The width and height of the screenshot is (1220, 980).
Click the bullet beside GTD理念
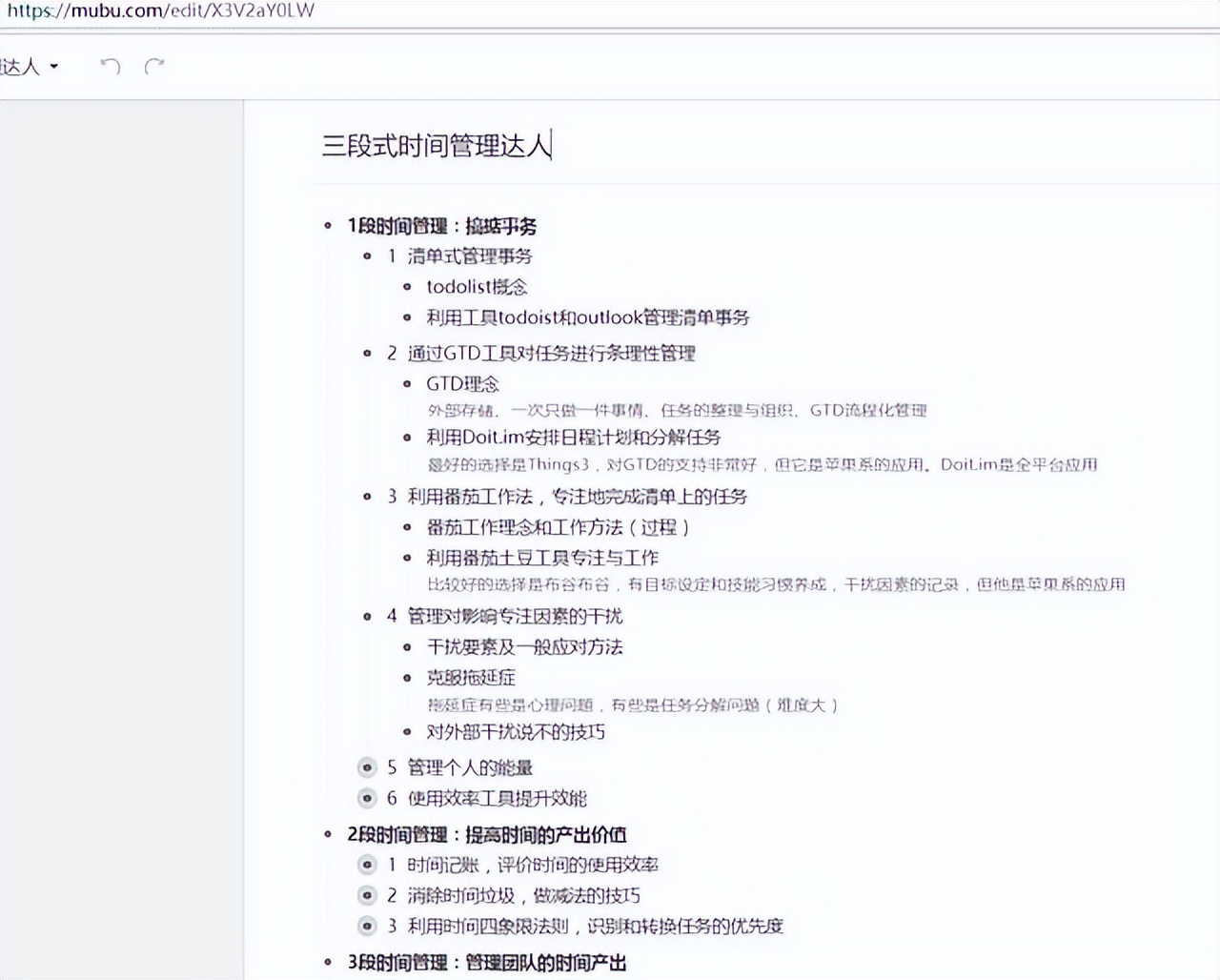408,383
